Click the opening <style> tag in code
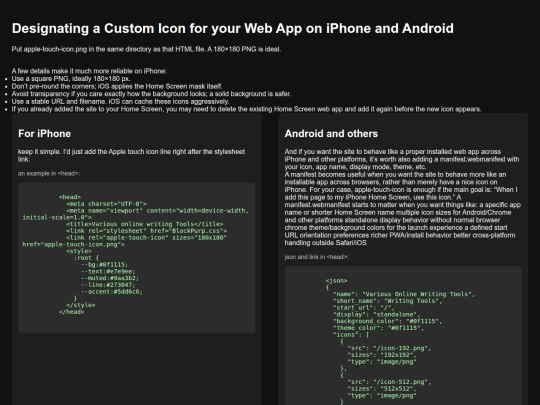This screenshot has height=405, width=540. click(x=79, y=251)
